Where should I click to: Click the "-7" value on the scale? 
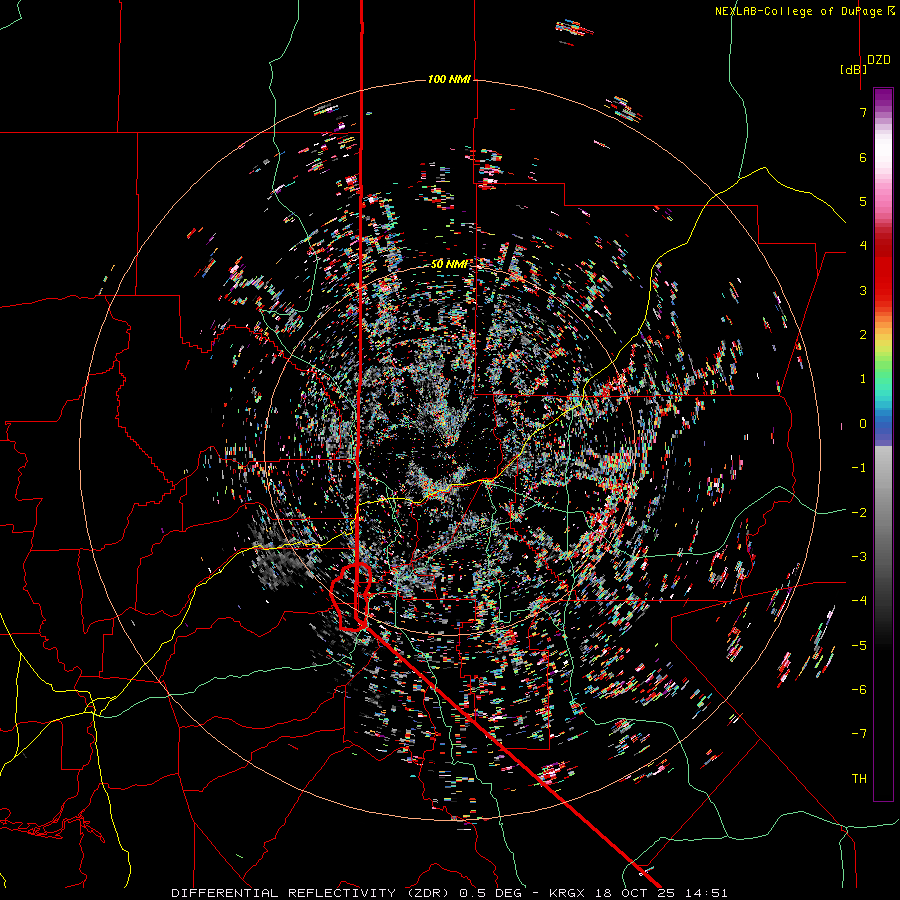[x=859, y=734]
